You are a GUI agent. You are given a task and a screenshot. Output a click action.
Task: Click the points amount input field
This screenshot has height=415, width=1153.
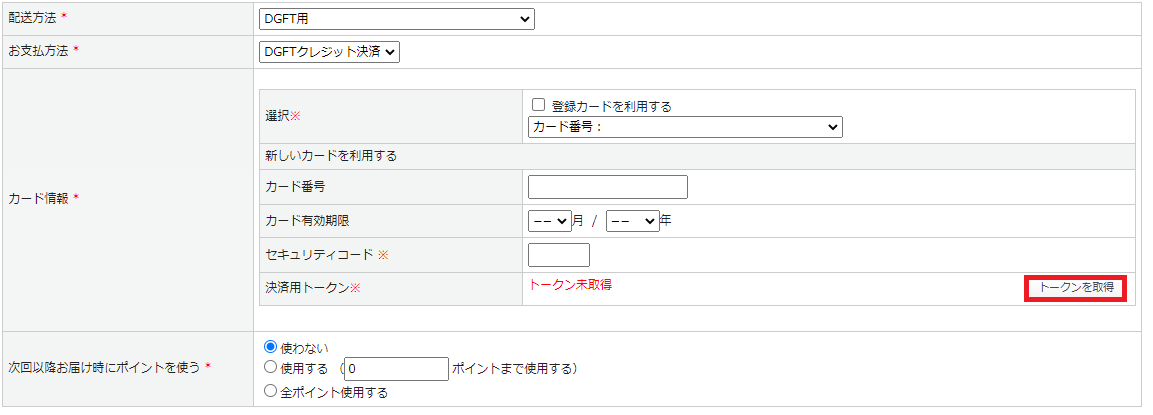(397, 369)
